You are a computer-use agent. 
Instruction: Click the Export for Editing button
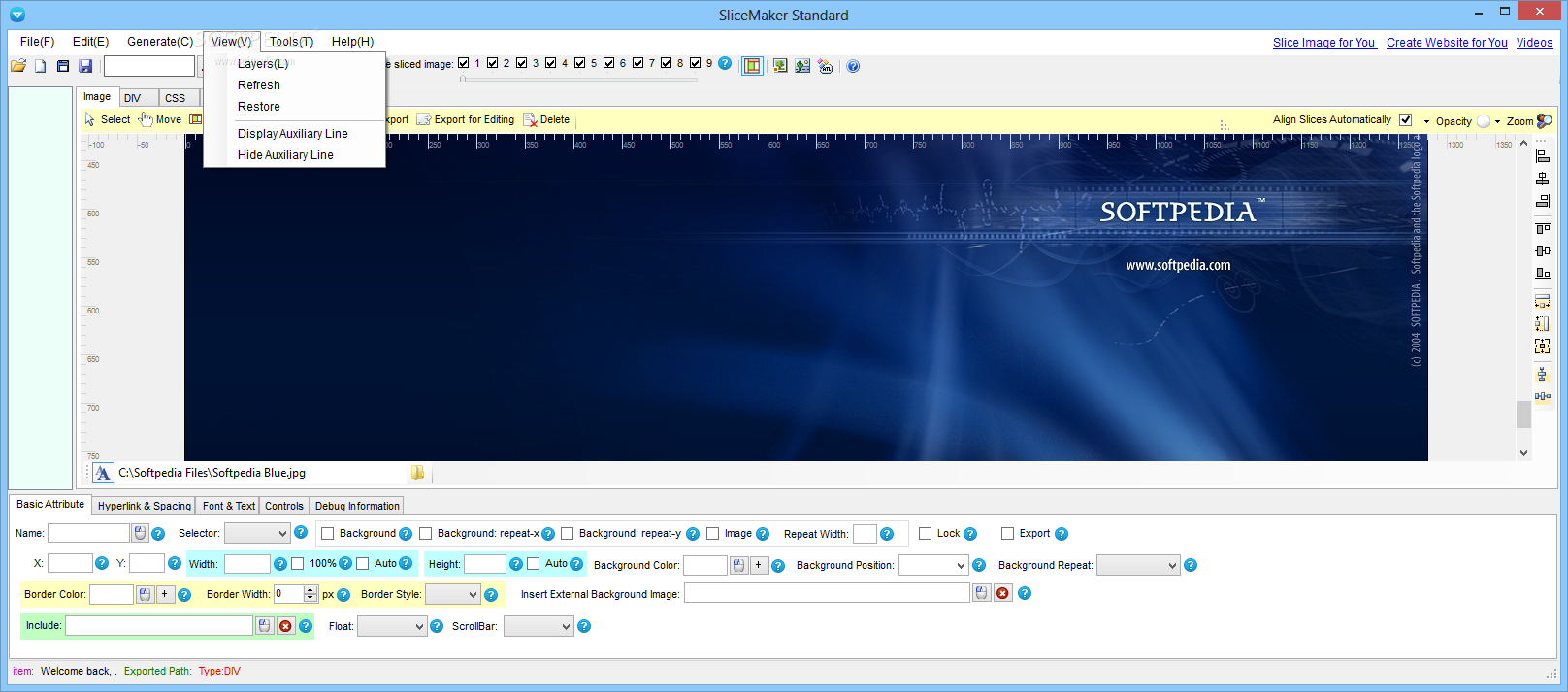466,119
